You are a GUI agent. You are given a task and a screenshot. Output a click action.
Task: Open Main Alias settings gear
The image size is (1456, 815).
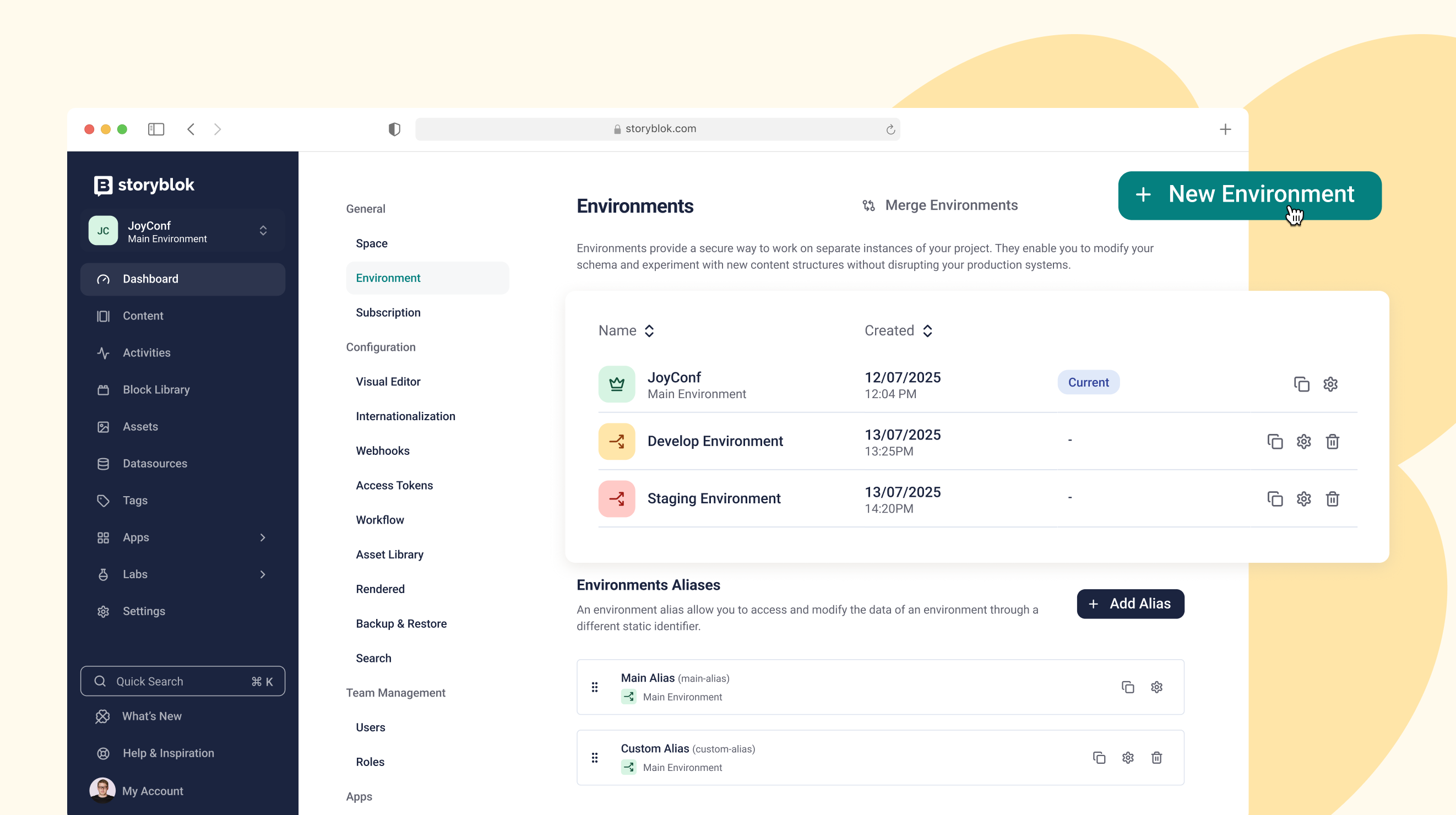click(x=1156, y=687)
